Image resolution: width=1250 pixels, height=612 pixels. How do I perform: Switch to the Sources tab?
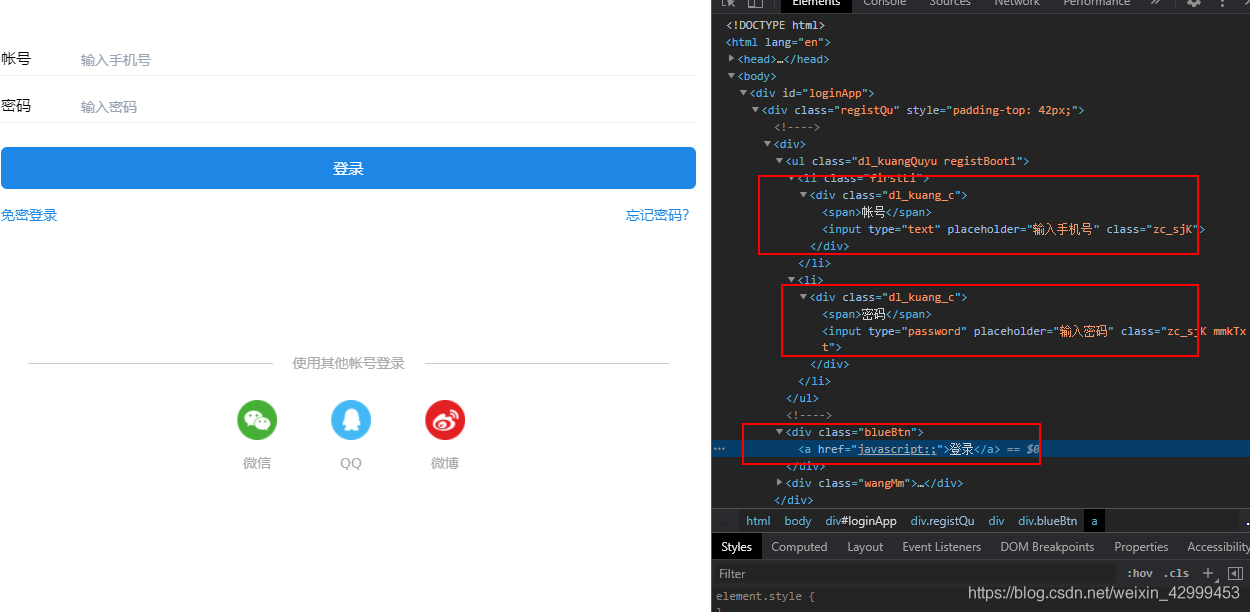[x=950, y=3]
